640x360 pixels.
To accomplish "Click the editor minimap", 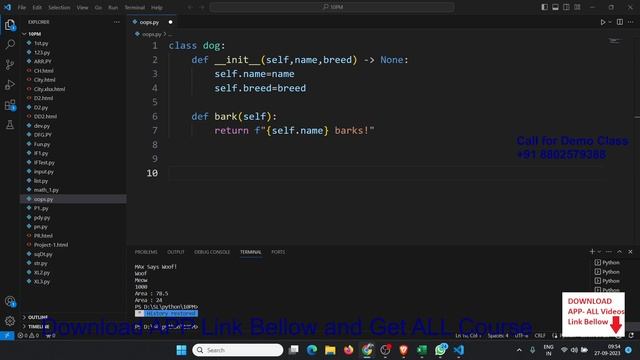I will click(x=614, y=41).
